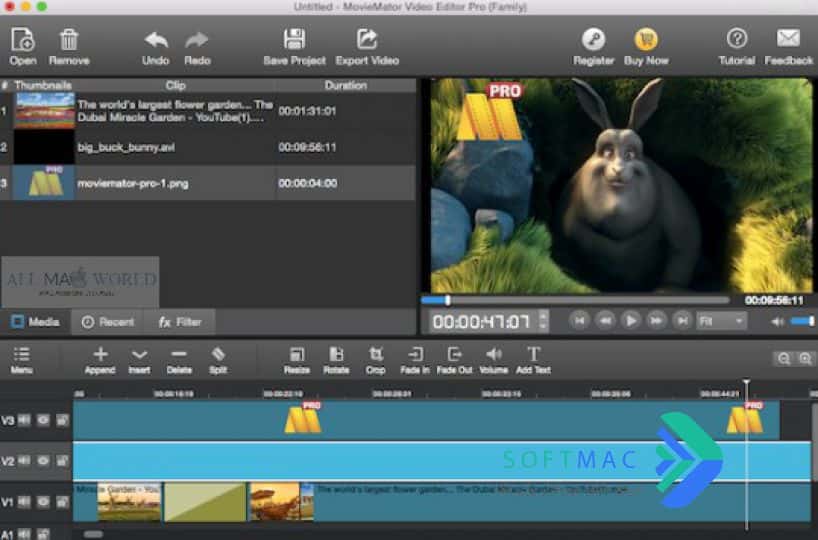Hide the V1 track with eye icon
Image resolution: width=818 pixels, height=540 pixels.
pos(43,502)
